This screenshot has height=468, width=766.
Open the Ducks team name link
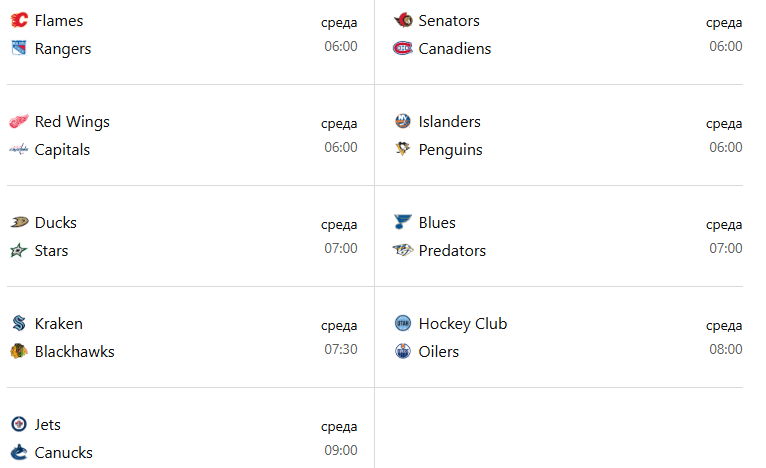[56, 223]
